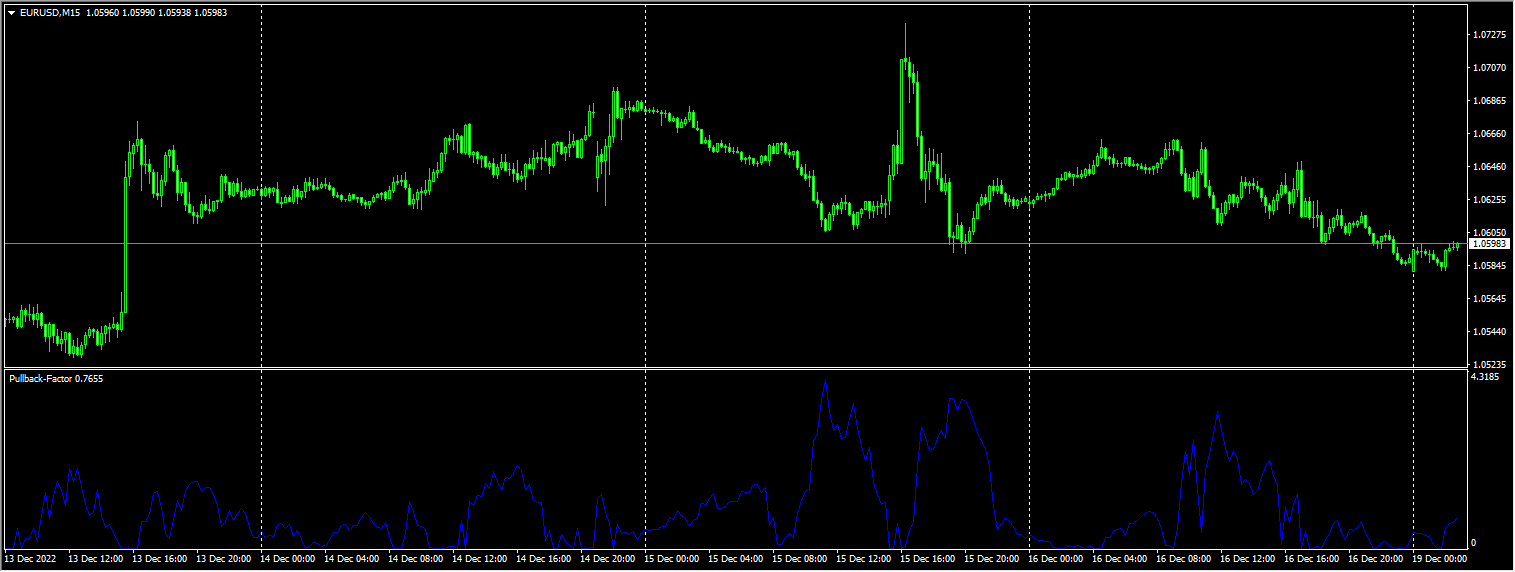Select the Pullback-Factor 0.7655 indicator label
This screenshot has height=572, width=1515.
tap(56, 378)
